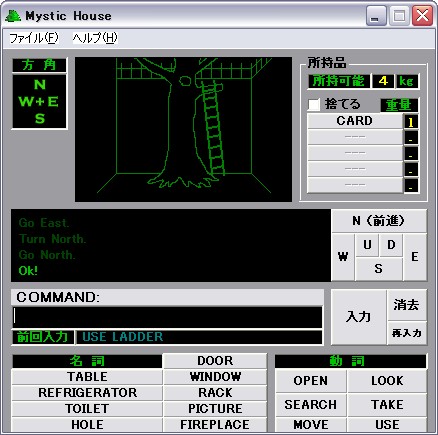Go West with the W button
438x435 pixels.
pos(343,257)
